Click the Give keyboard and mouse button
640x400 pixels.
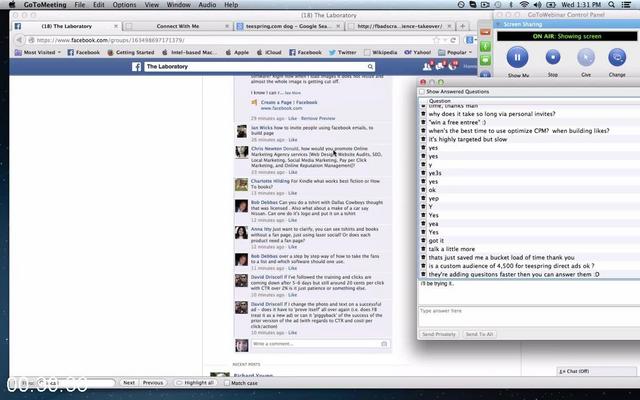point(586,57)
